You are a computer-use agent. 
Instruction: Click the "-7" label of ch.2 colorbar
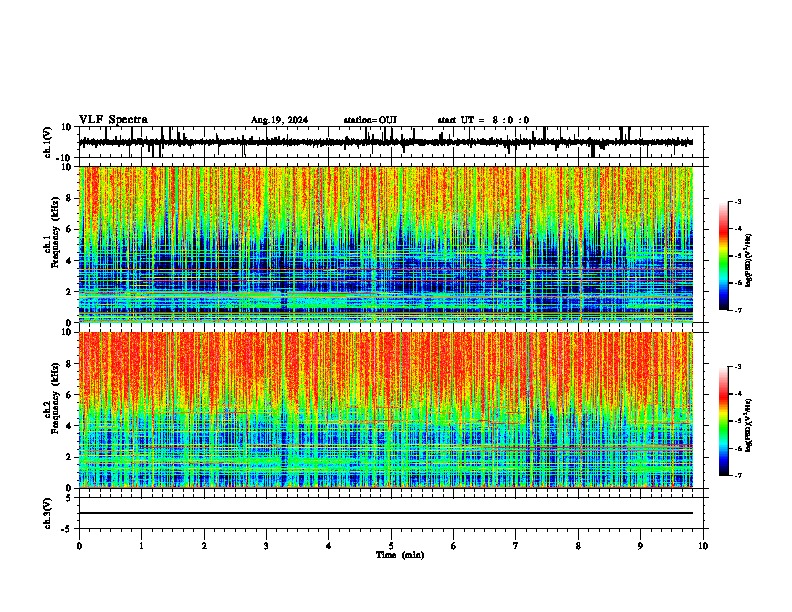[737, 475]
